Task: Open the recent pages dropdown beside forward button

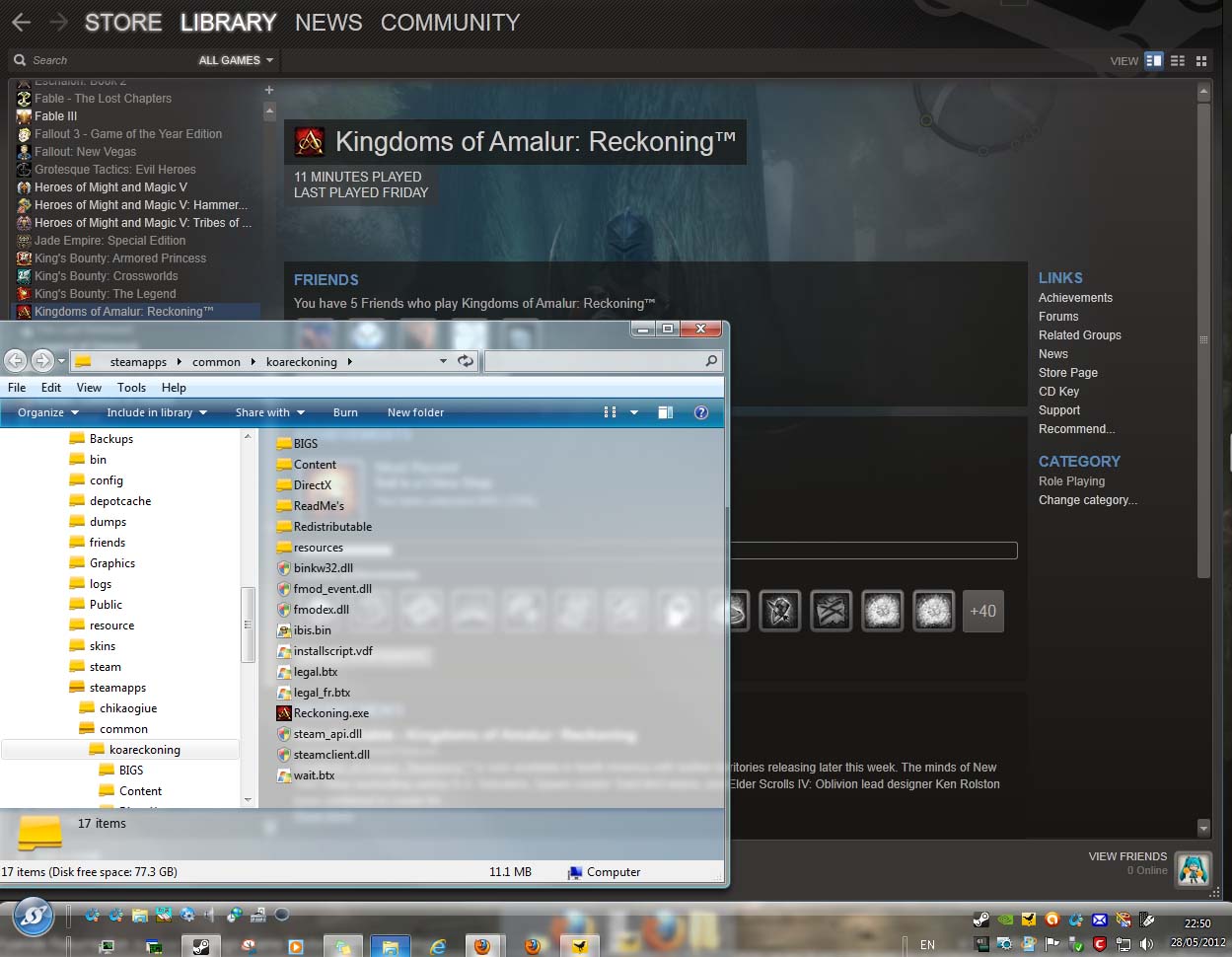Action: coord(61,361)
